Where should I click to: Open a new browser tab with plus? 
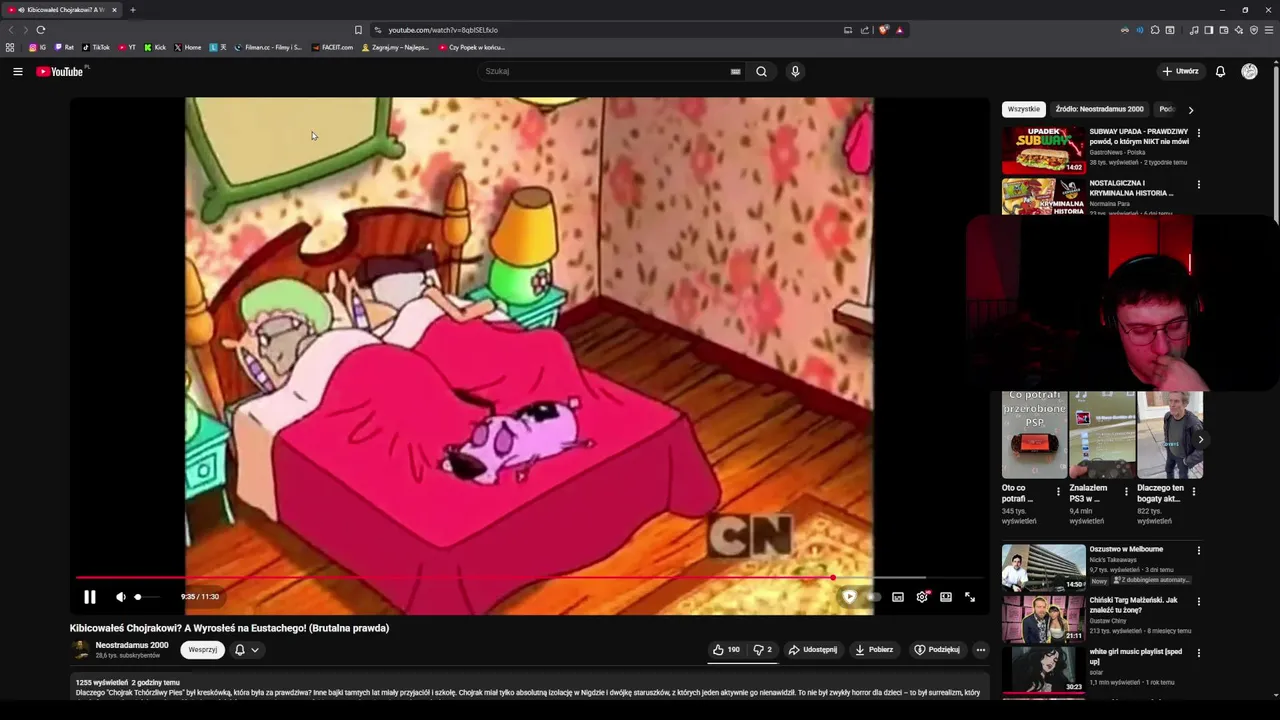(132, 10)
